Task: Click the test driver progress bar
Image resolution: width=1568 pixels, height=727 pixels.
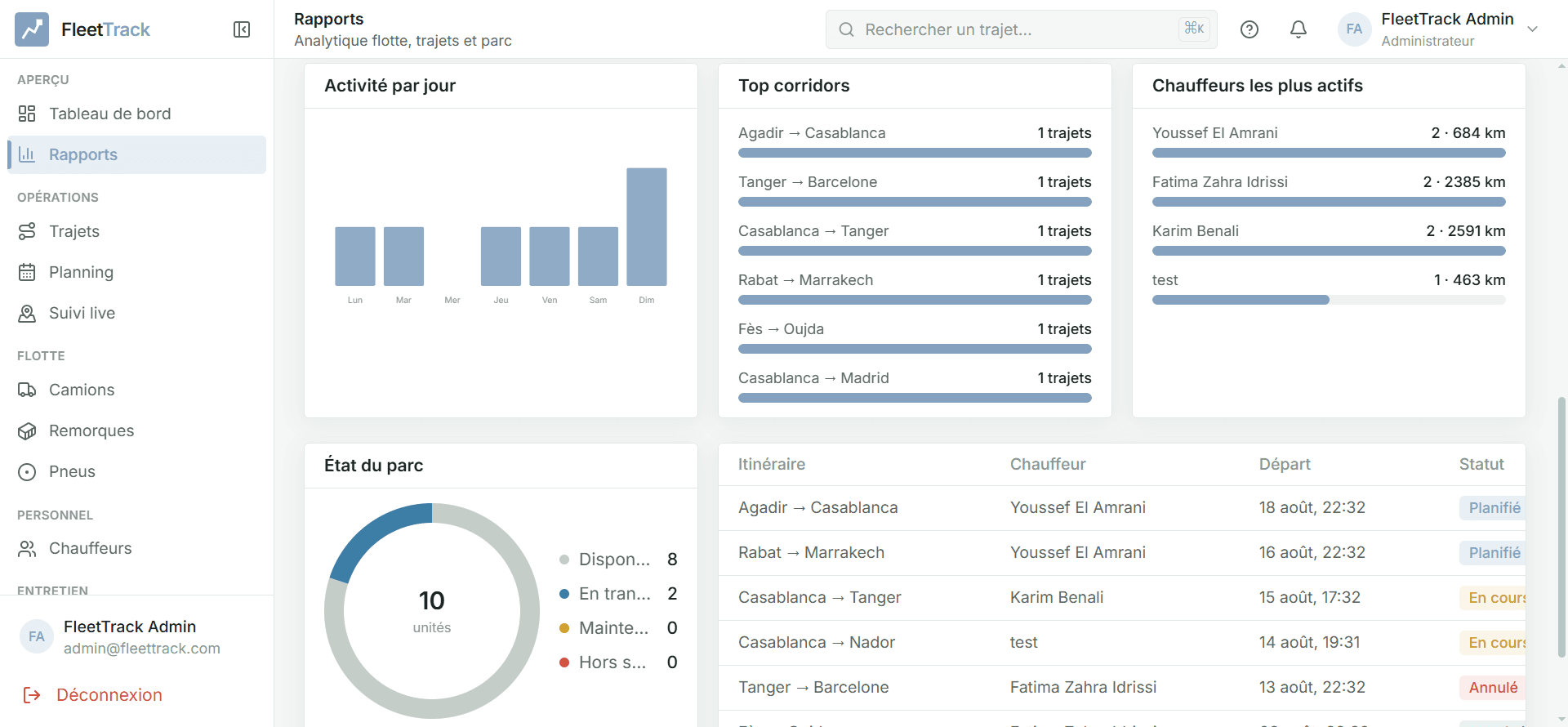Action: pos(1329,300)
